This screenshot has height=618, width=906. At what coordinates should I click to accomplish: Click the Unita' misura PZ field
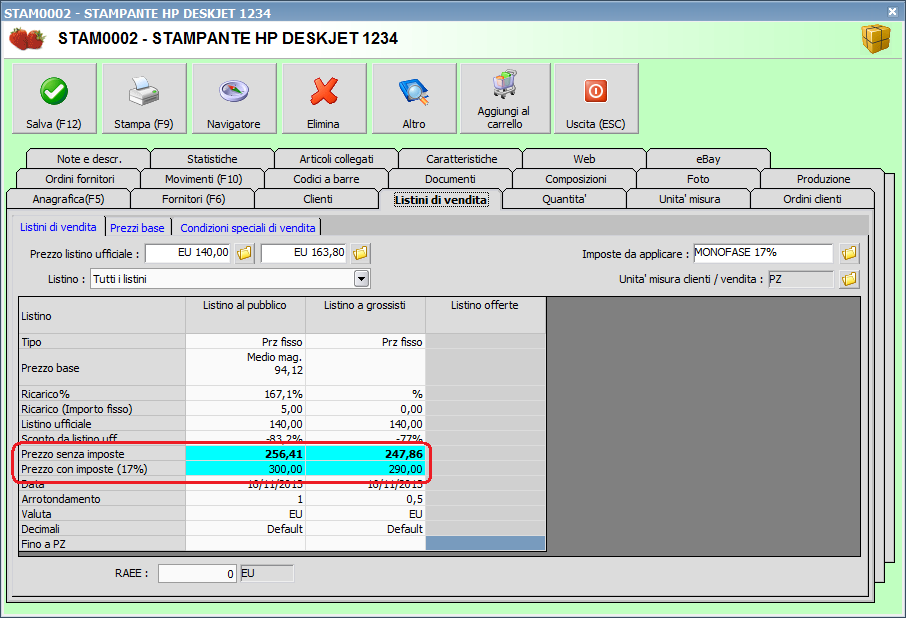[801, 280]
